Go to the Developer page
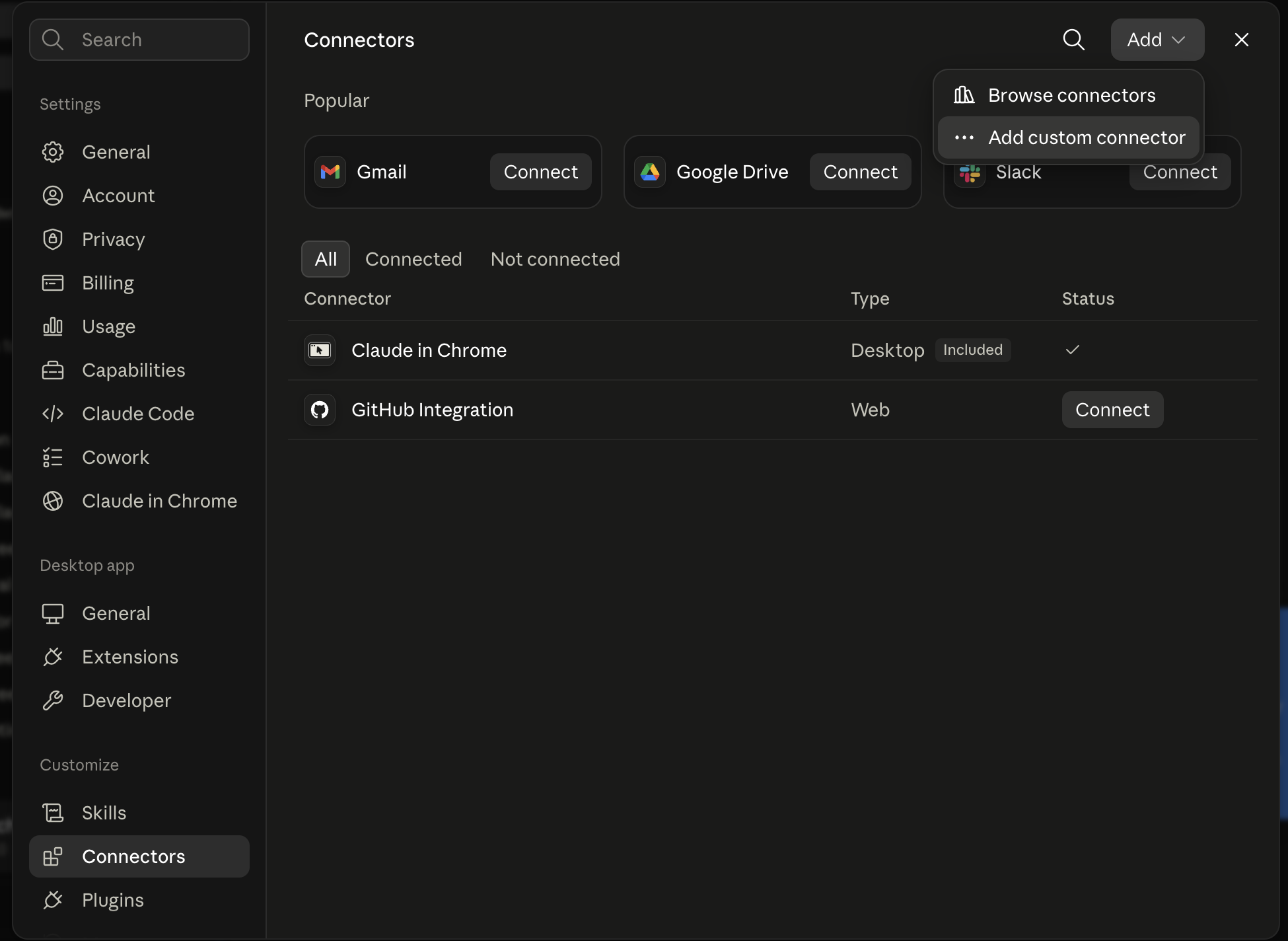This screenshot has width=1288, height=941. click(x=139, y=700)
